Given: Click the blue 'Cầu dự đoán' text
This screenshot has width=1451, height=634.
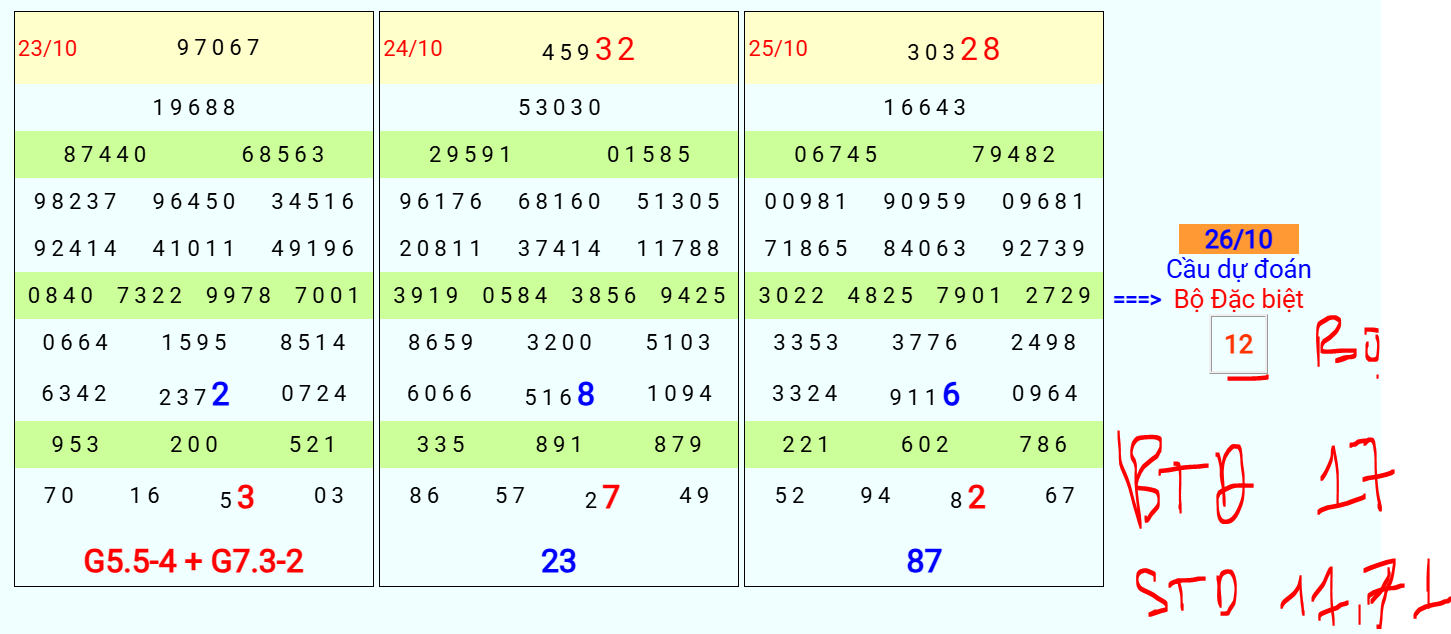Looking at the screenshot, I should click(1239, 269).
